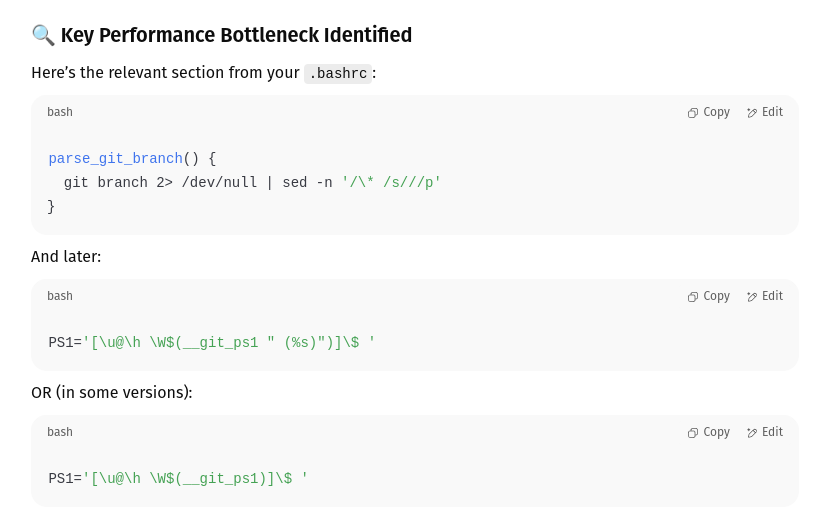This screenshot has width=824, height=517.
Task: Click the Key Performance Bottleneck Identified heading
Action: pos(236,35)
